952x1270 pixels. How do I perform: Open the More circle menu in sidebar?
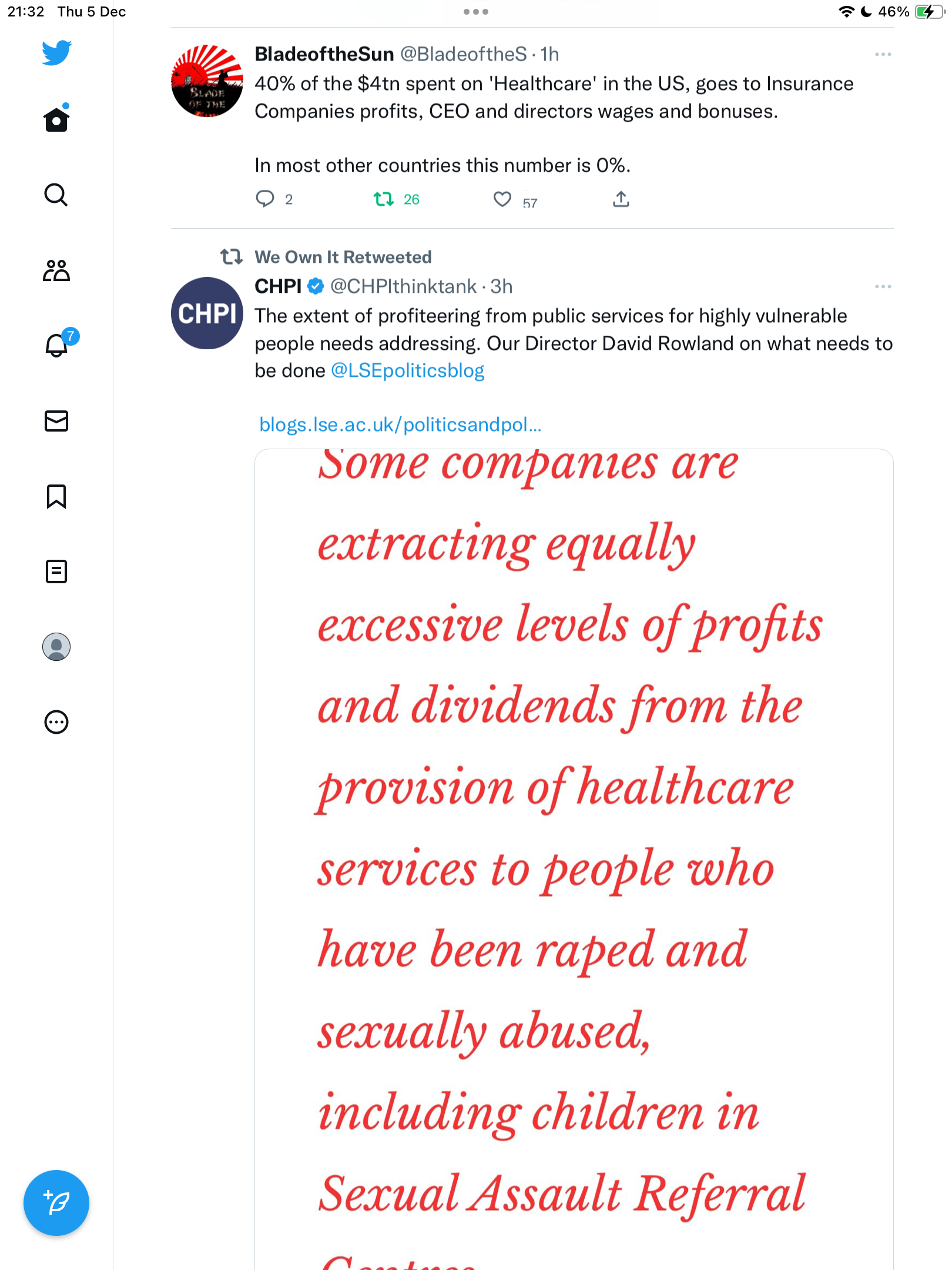coord(56,722)
